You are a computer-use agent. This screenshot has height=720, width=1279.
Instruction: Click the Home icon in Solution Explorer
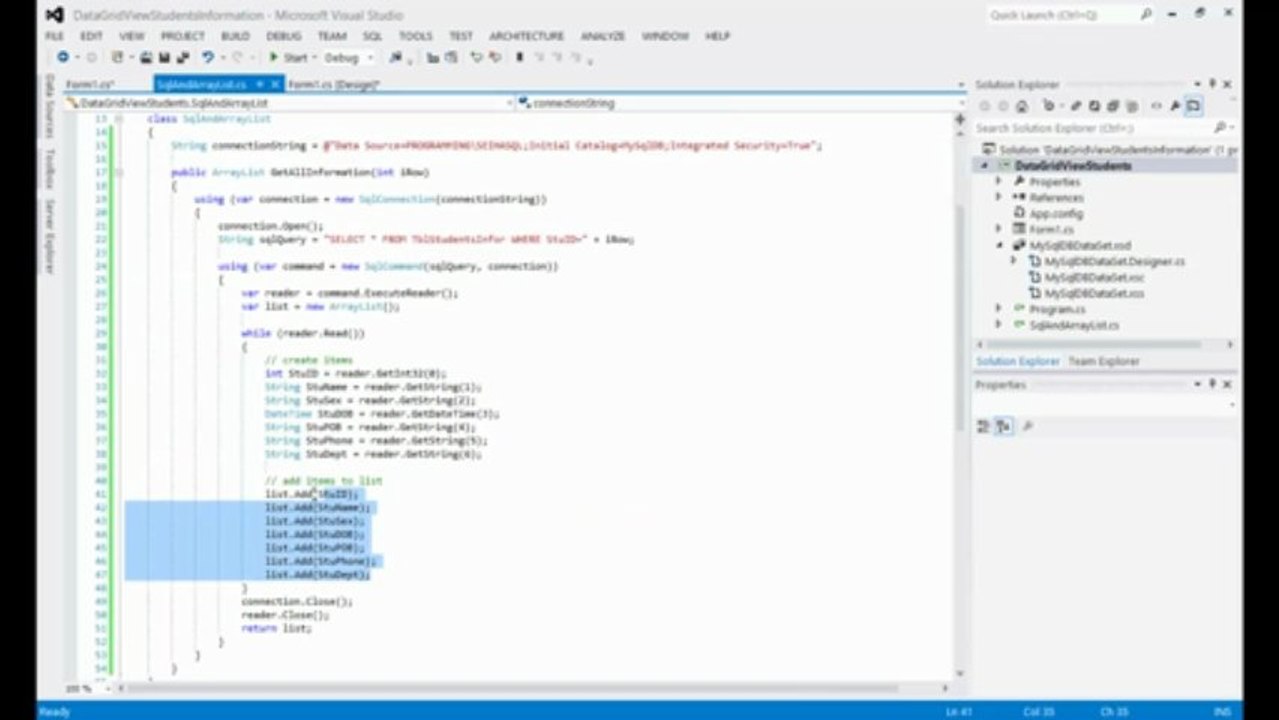click(1021, 106)
